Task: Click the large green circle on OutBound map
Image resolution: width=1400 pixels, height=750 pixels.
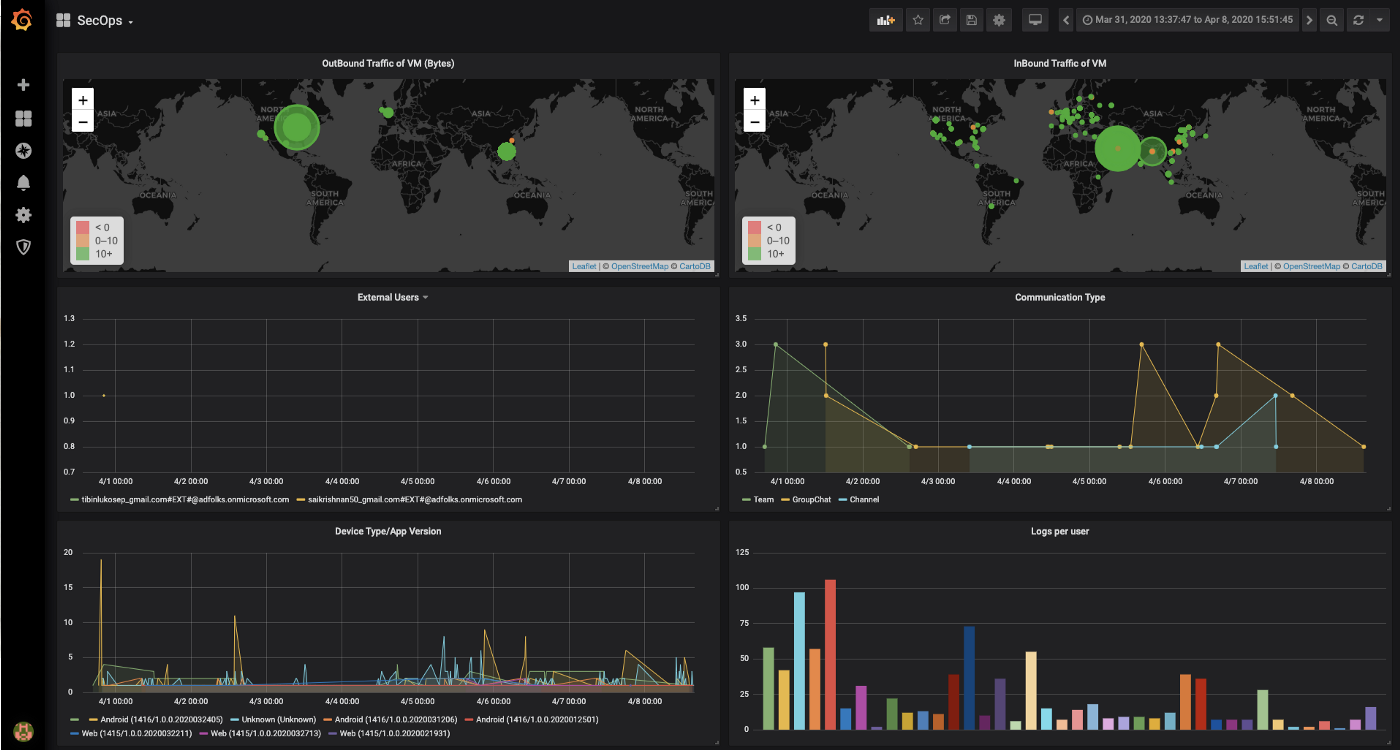Action: point(297,127)
